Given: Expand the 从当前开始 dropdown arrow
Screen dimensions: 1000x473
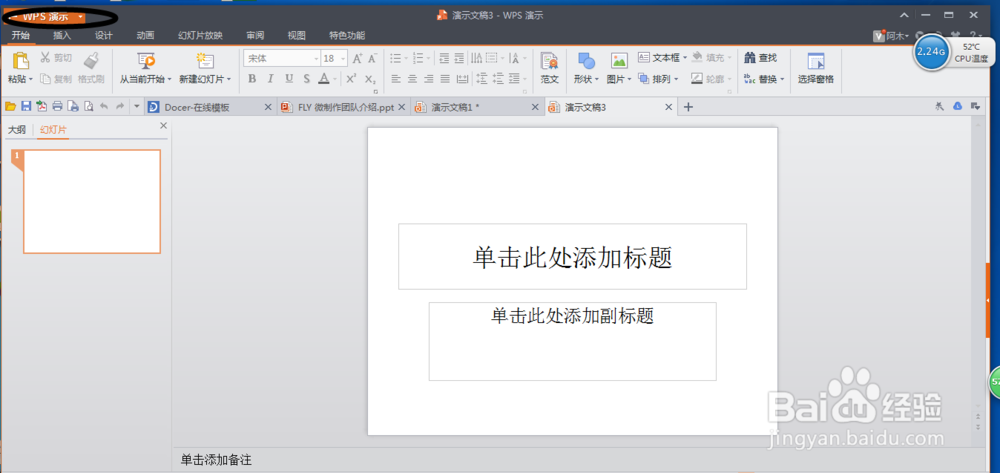Looking at the screenshot, I should (x=170, y=80).
